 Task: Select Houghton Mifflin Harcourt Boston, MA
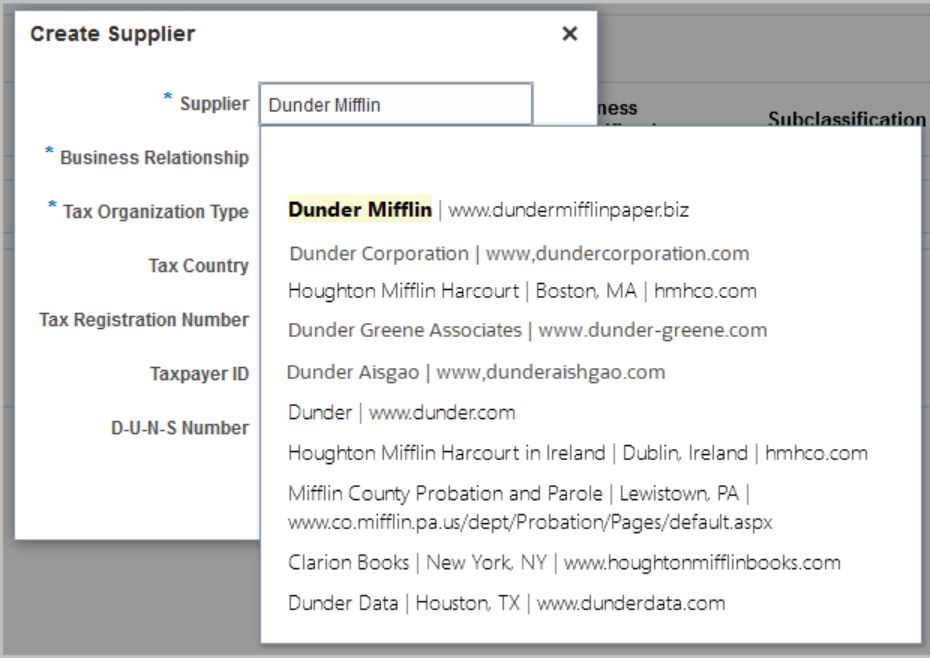coord(522,291)
